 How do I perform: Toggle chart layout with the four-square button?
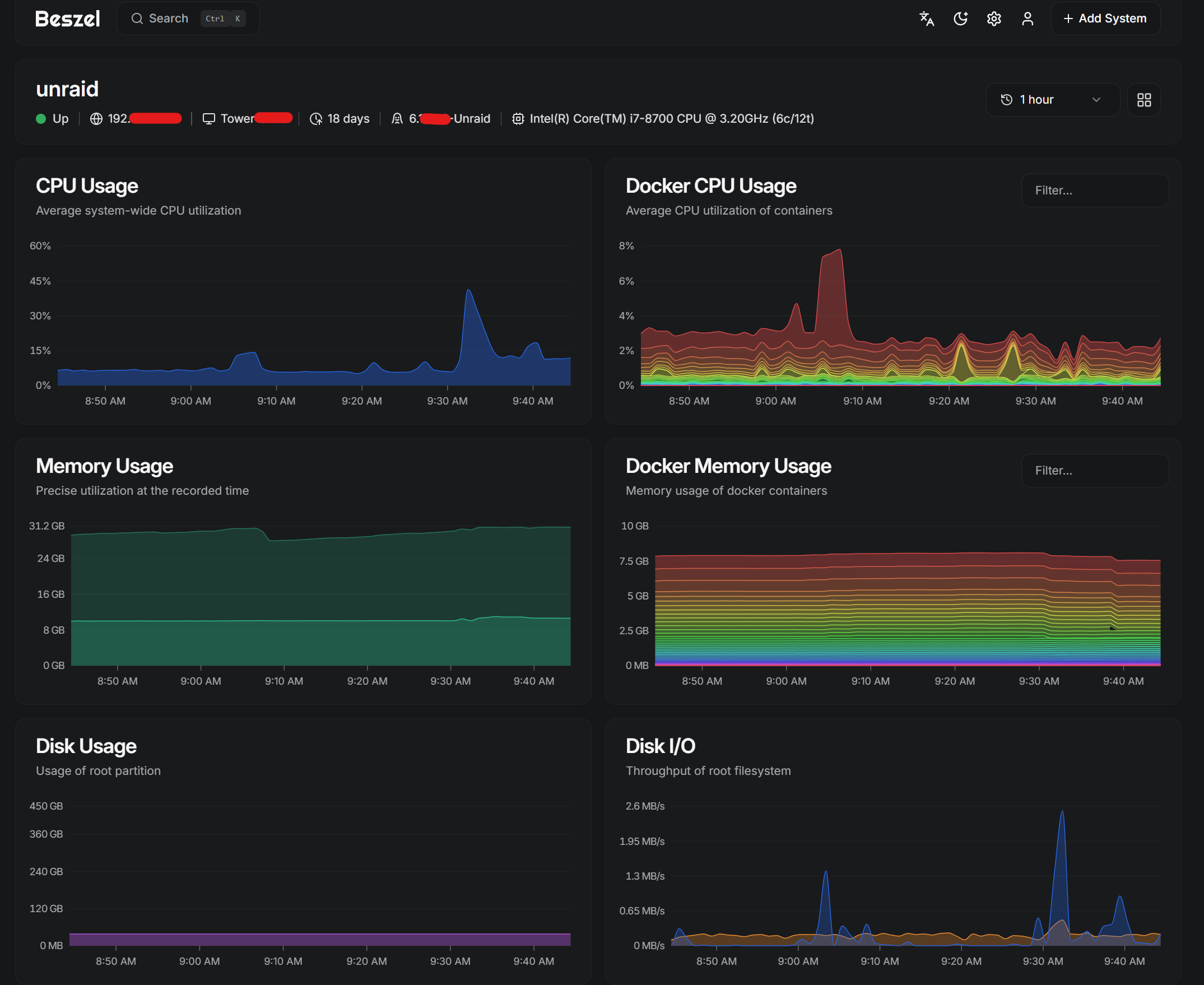(1144, 99)
